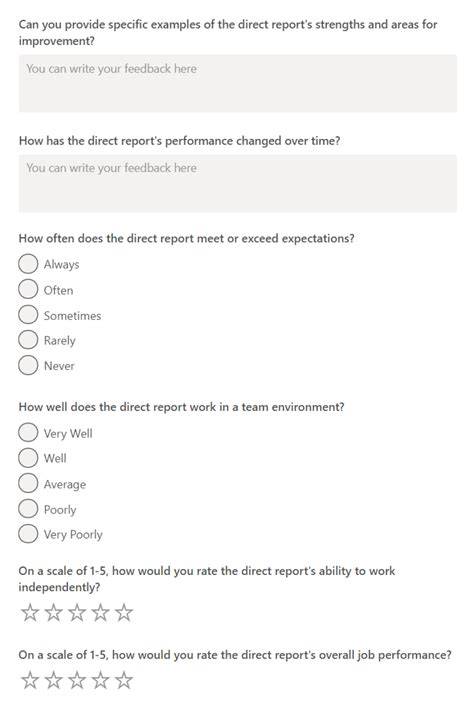Pick the Average radio option
474x709 pixels.
(x=28, y=483)
